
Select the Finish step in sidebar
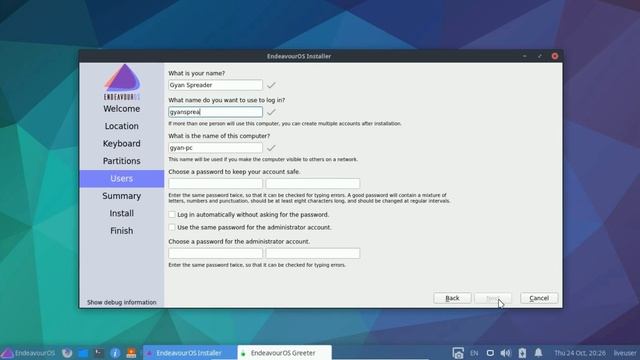[x=122, y=231]
